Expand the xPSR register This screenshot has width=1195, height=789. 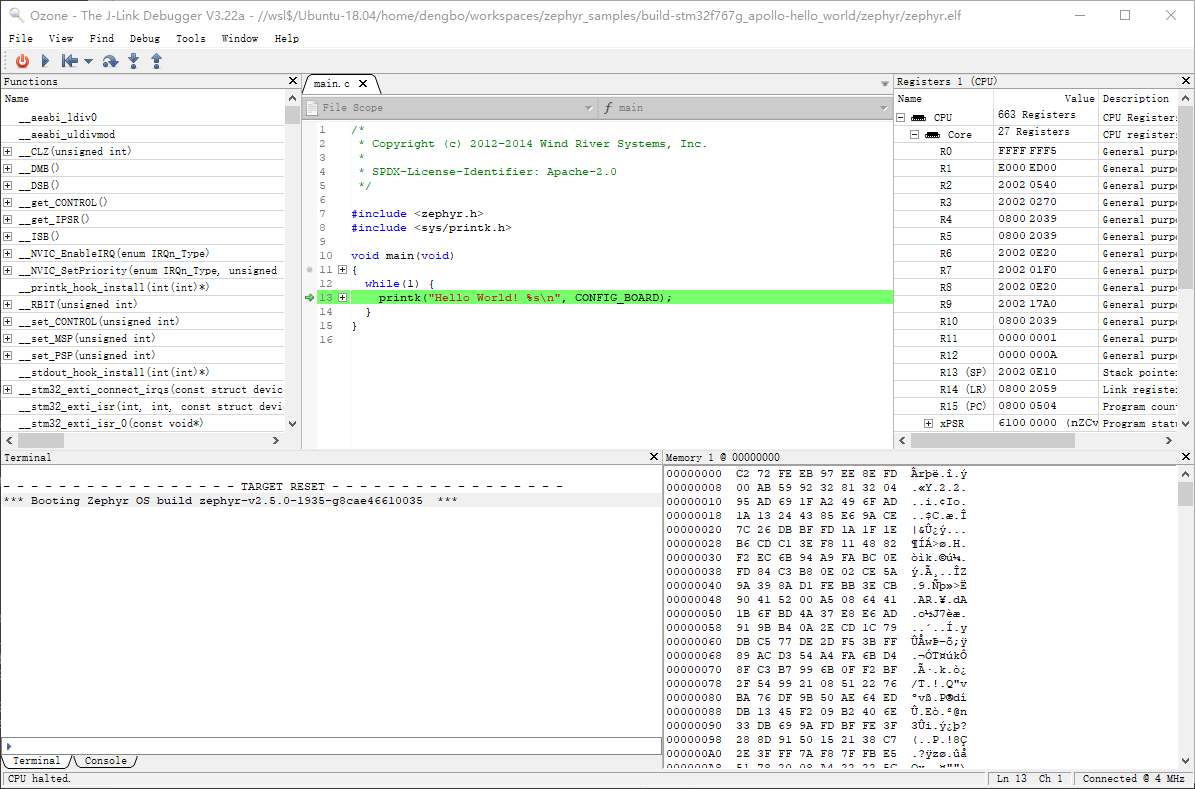(928, 423)
